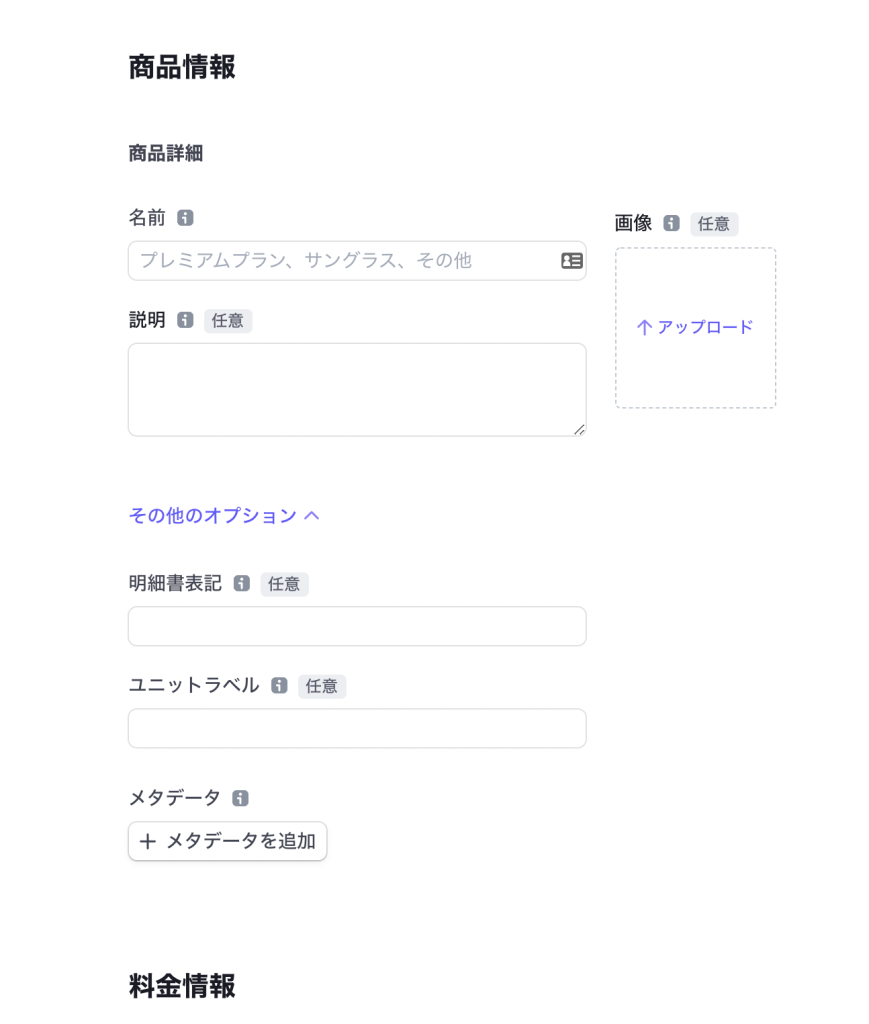Click the info icon next to 画像

(x=672, y=224)
